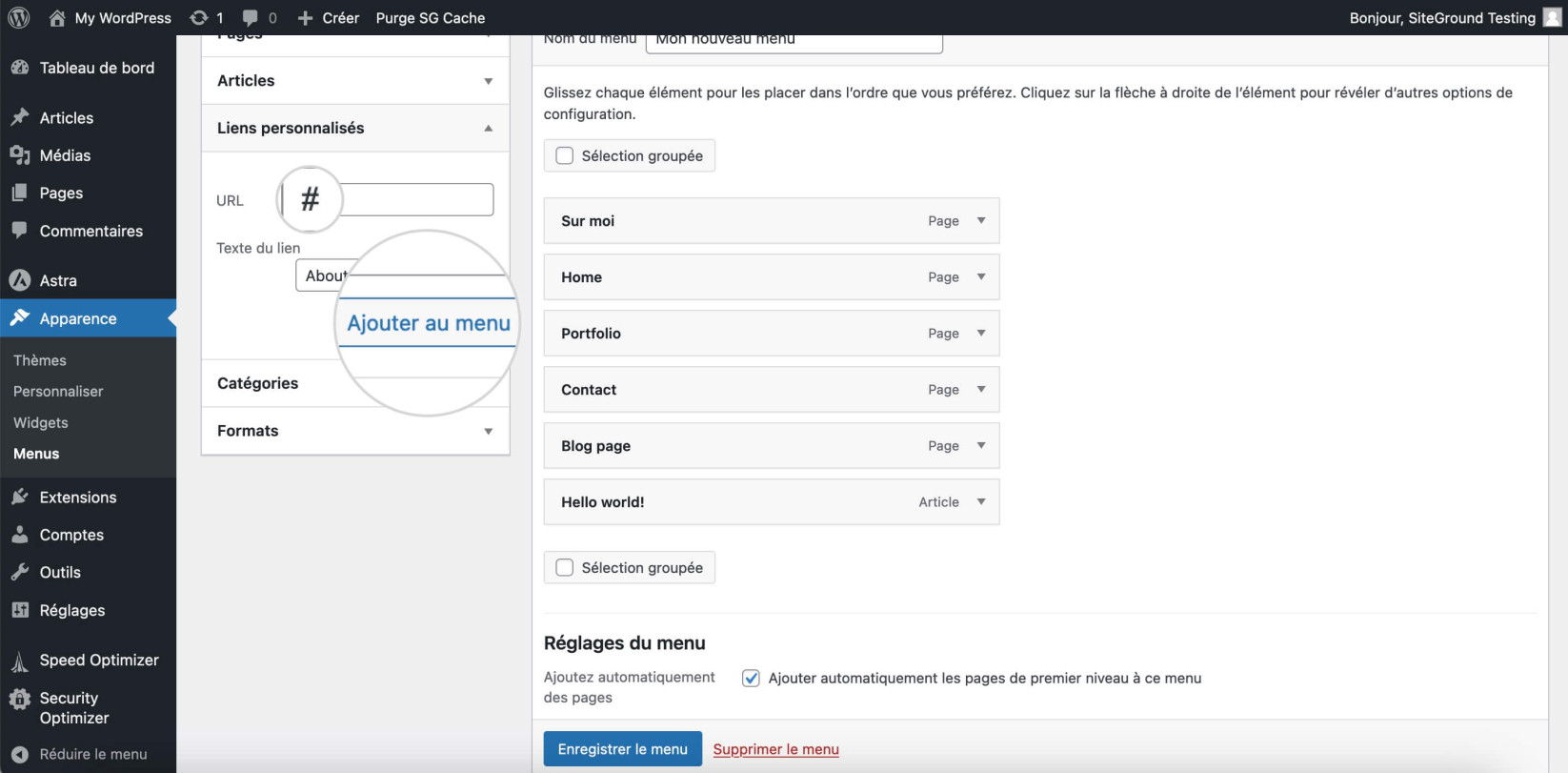Open the WordPress logo menu

[19, 17]
